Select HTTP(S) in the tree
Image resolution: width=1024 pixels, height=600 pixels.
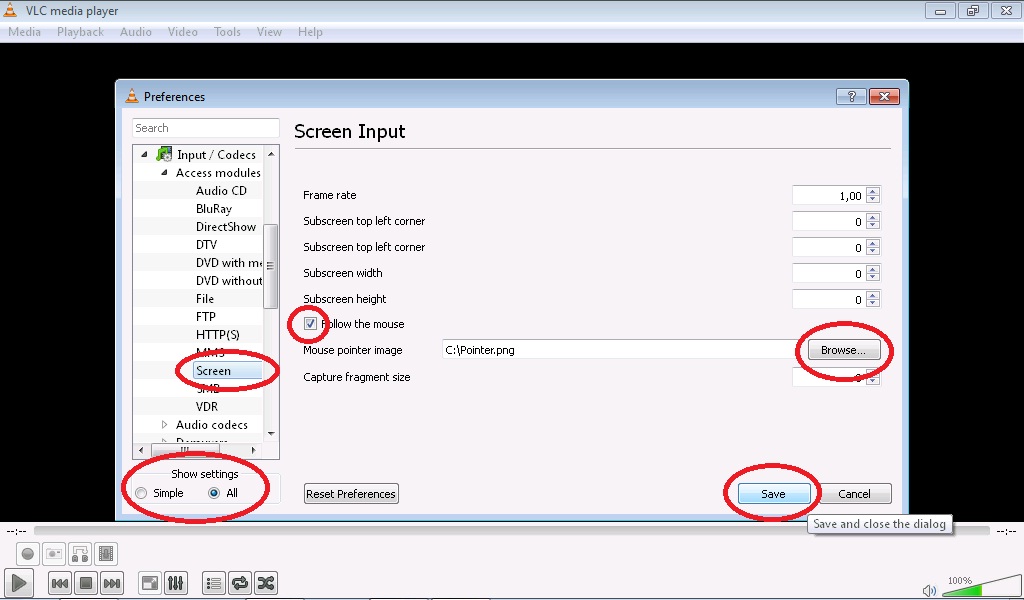point(217,335)
